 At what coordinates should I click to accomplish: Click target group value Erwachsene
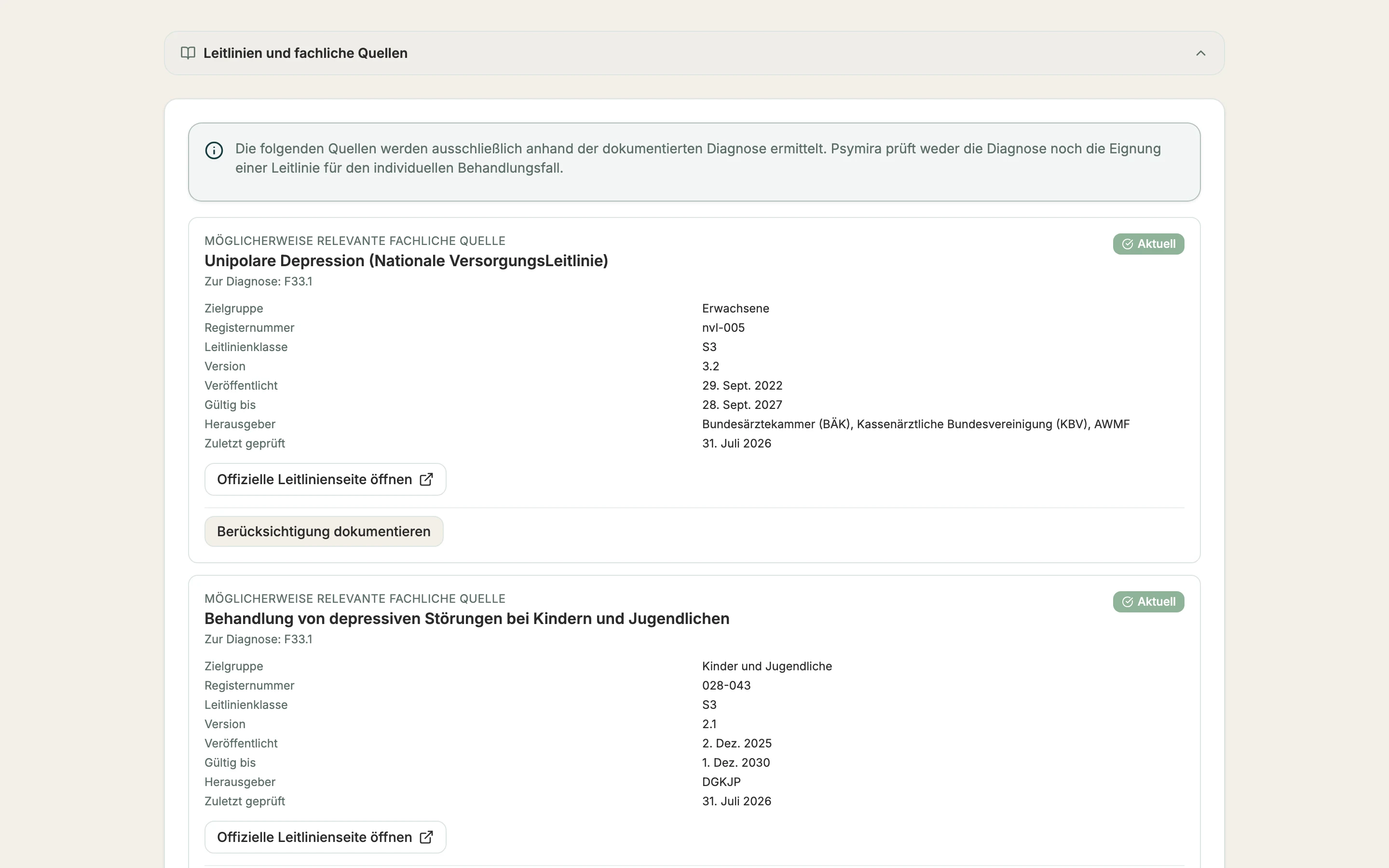[x=735, y=308]
